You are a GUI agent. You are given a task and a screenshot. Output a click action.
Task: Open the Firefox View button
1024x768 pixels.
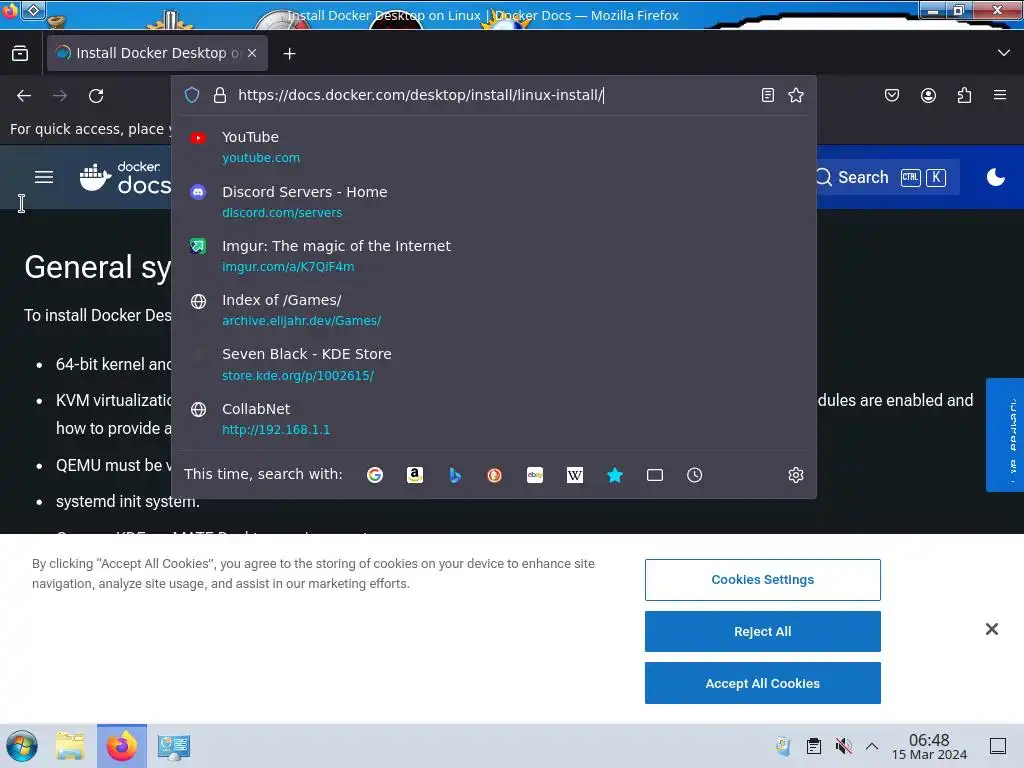click(x=20, y=53)
